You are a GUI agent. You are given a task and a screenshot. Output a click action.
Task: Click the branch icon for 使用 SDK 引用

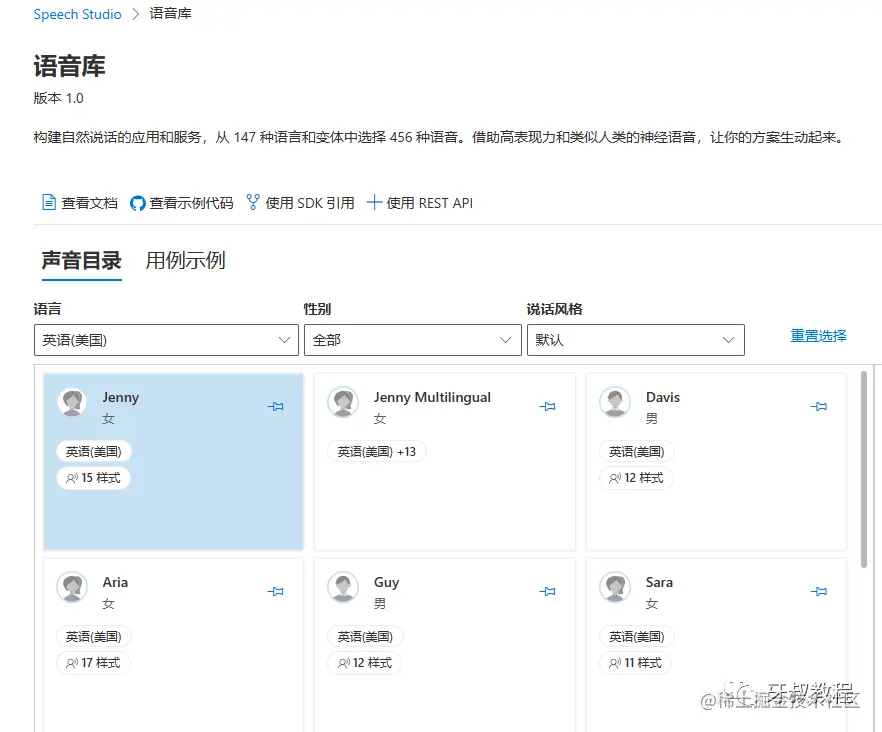253,202
